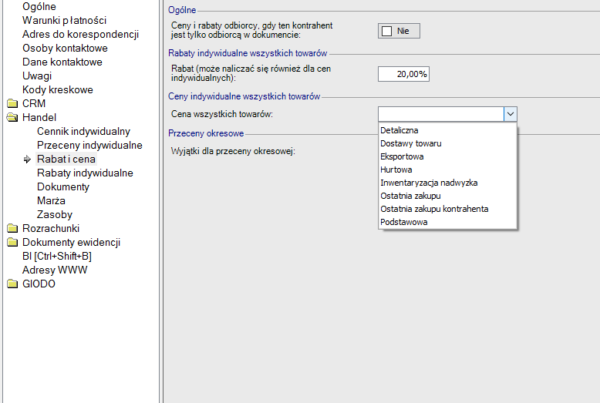This screenshot has width=600, height=403.
Task: Go to Uwagi in the tree
Action: point(37,76)
